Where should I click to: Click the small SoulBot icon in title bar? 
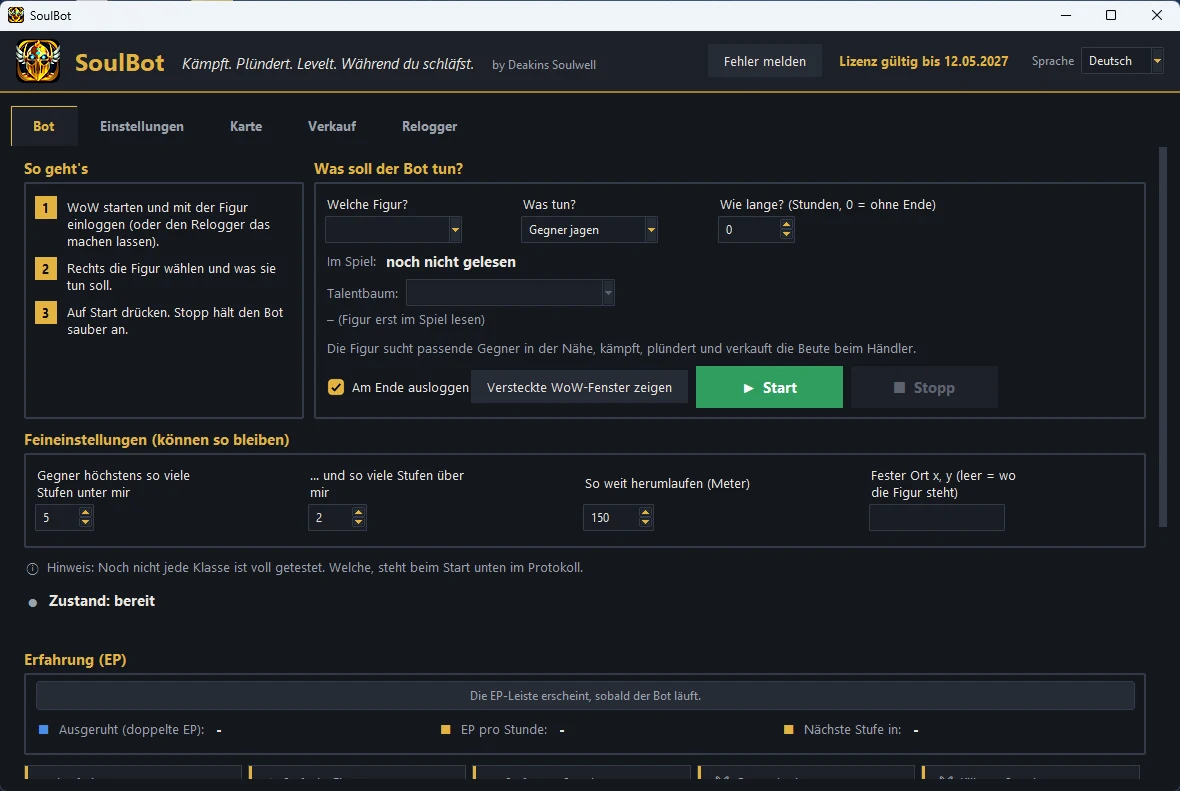tap(16, 15)
